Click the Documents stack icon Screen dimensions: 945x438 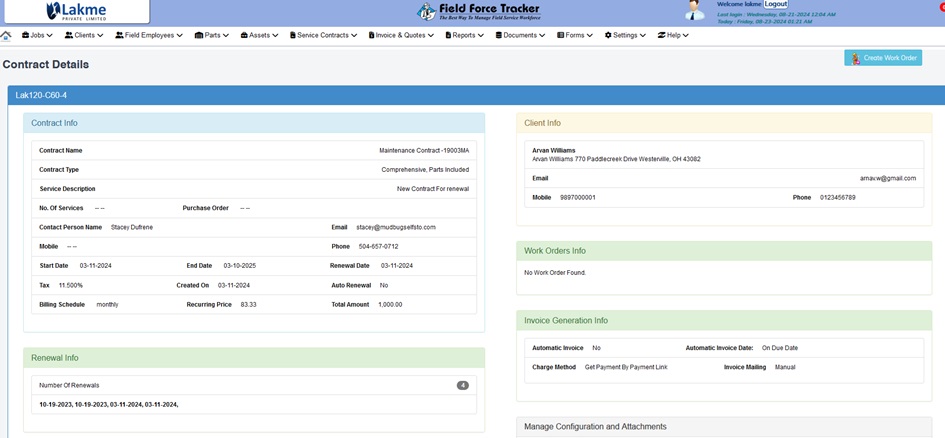tap(498, 36)
